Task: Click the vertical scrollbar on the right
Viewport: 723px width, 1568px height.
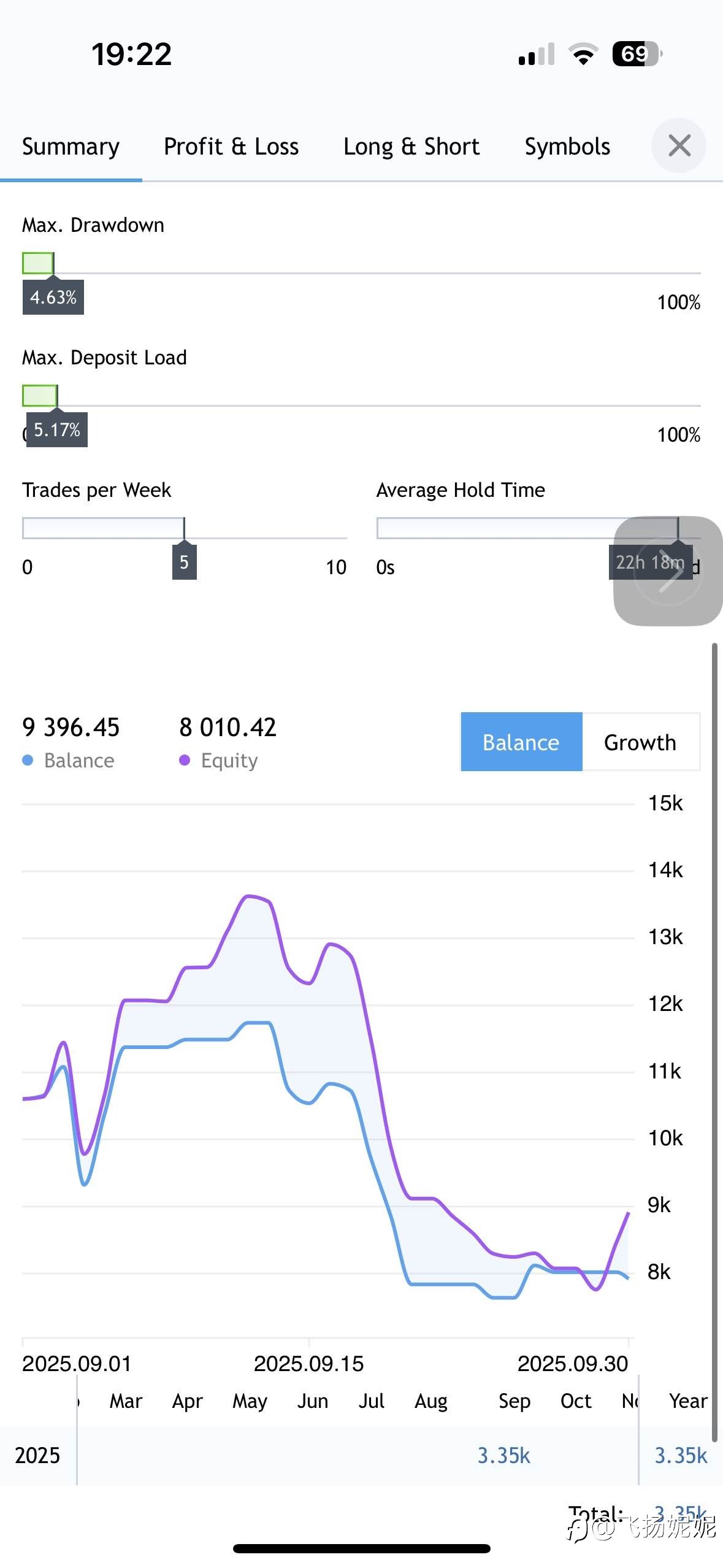Action: coord(714,1043)
